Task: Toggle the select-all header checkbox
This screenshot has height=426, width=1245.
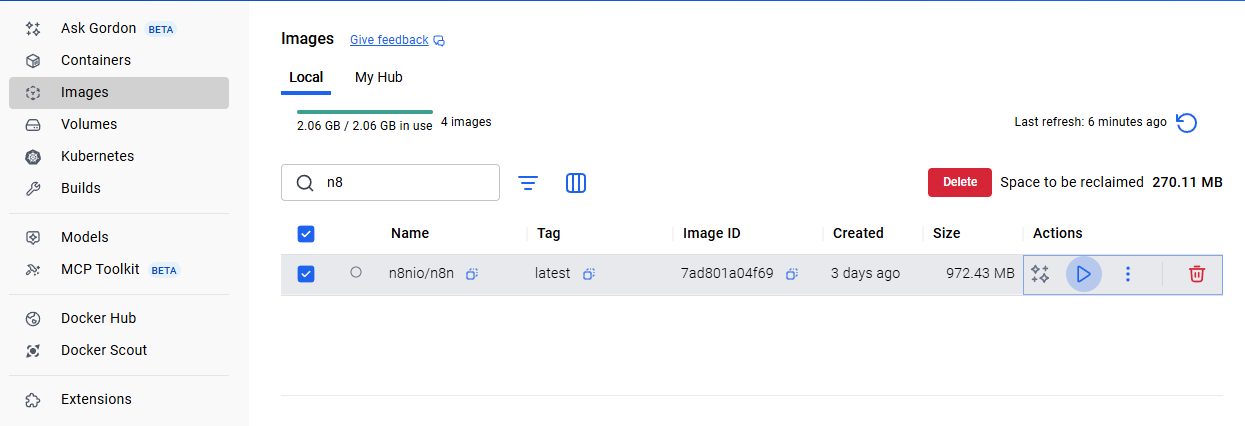Action: [306, 234]
